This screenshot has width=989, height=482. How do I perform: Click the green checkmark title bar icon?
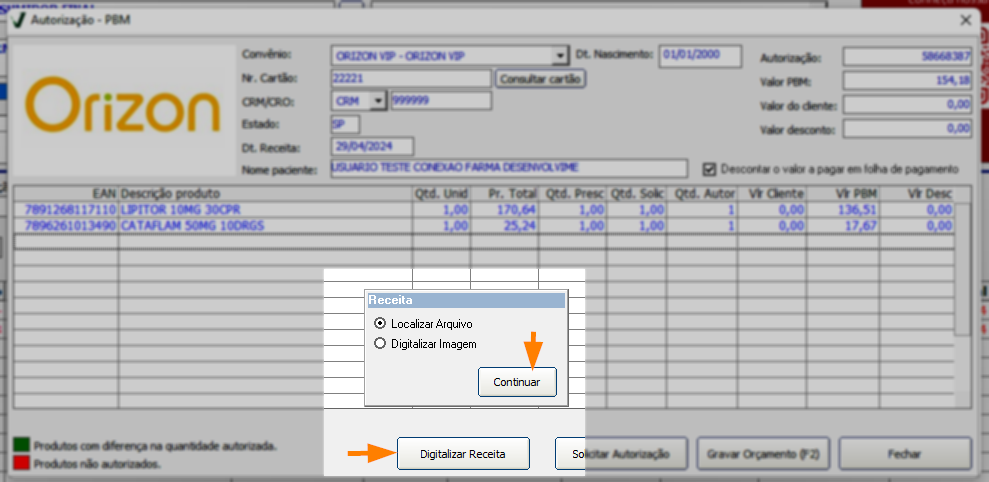pos(19,20)
